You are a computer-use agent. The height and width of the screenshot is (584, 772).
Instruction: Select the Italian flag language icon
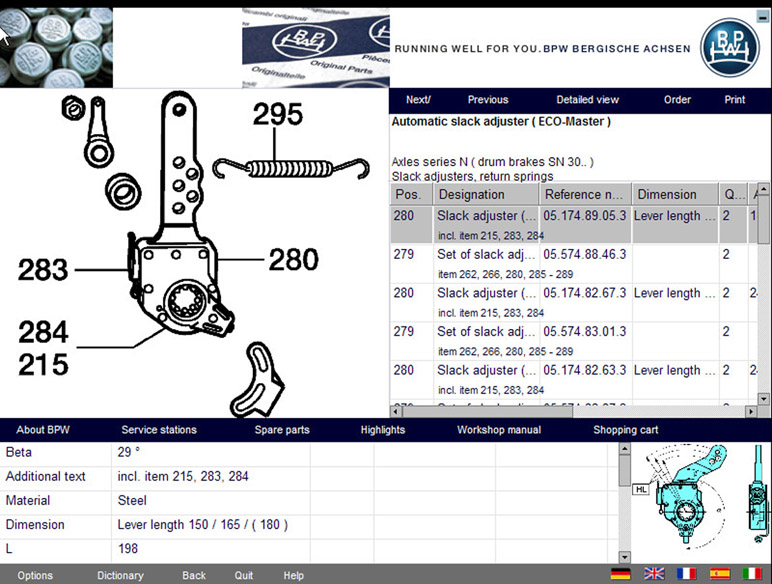(x=751, y=574)
